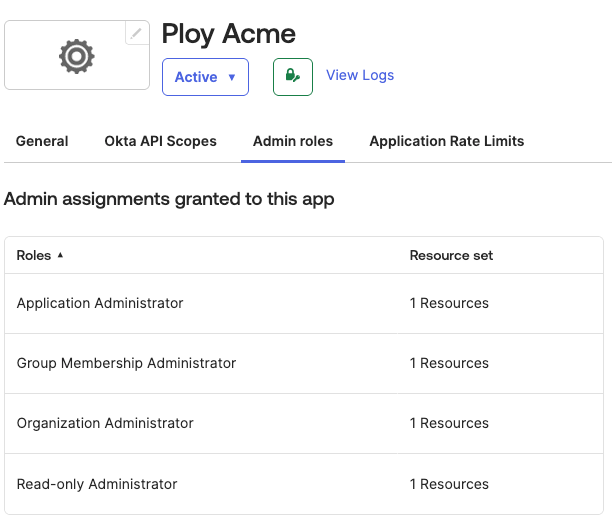This screenshot has height=529, width=612.
Task: Click the gear app logo image
Action: pos(77,56)
